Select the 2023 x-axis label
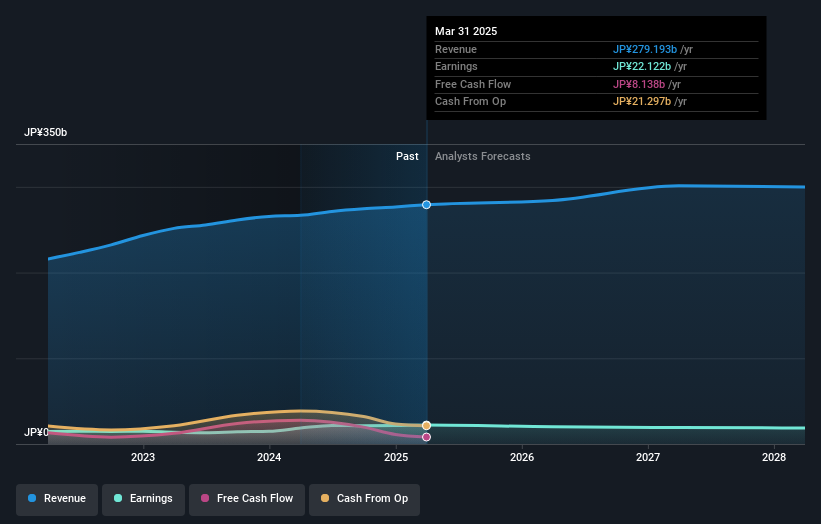 [143, 458]
